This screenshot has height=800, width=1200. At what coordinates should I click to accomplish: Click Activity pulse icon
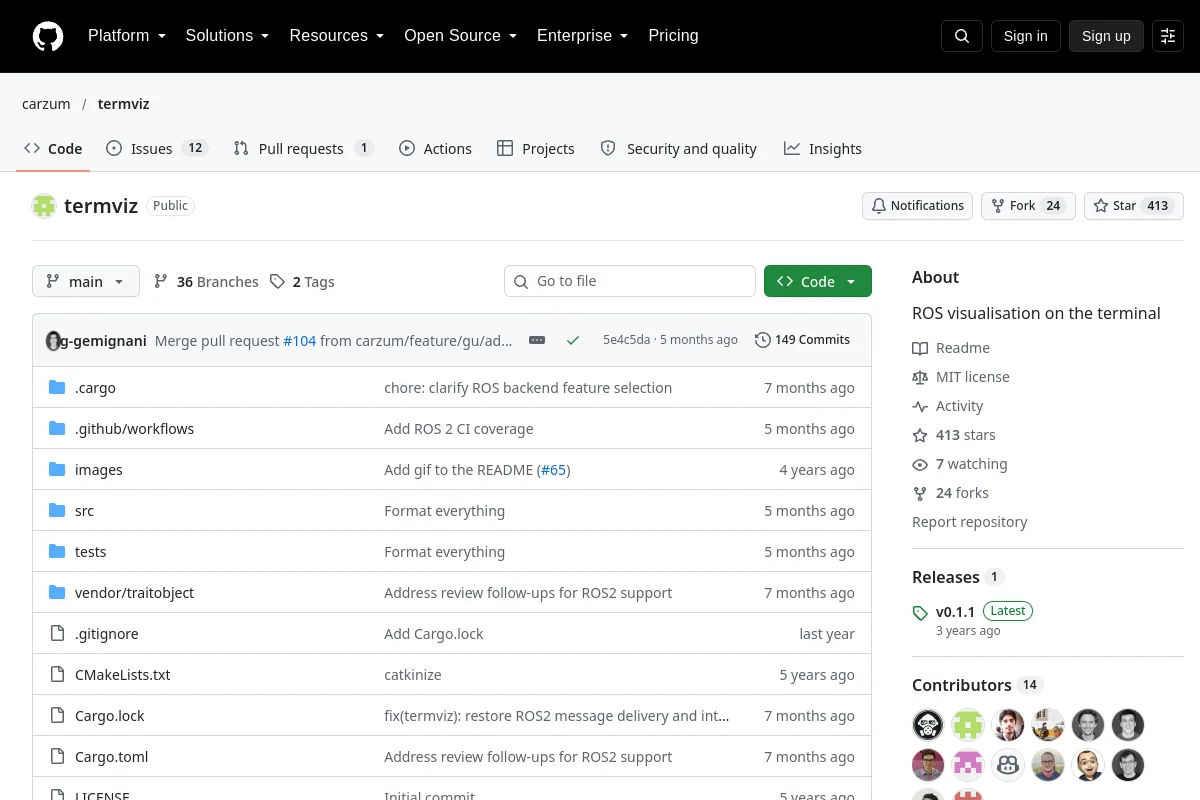point(920,406)
